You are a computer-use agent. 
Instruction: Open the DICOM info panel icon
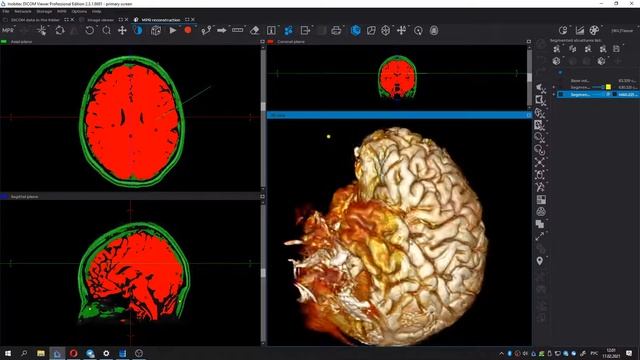pyautogui.click(x=271, y=30)
